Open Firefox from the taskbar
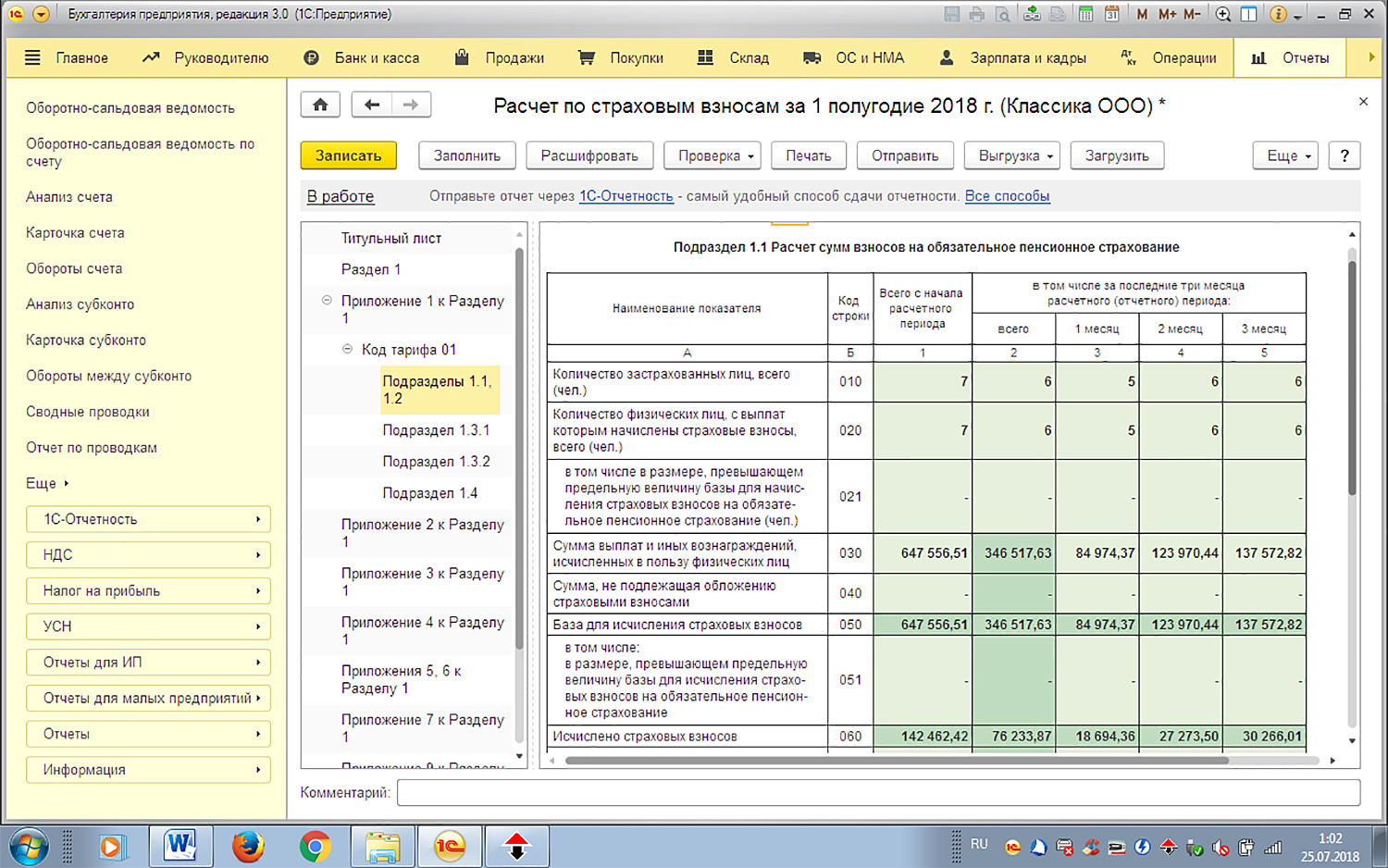This screenshot has height=868, width=1388. coord(248,846)
